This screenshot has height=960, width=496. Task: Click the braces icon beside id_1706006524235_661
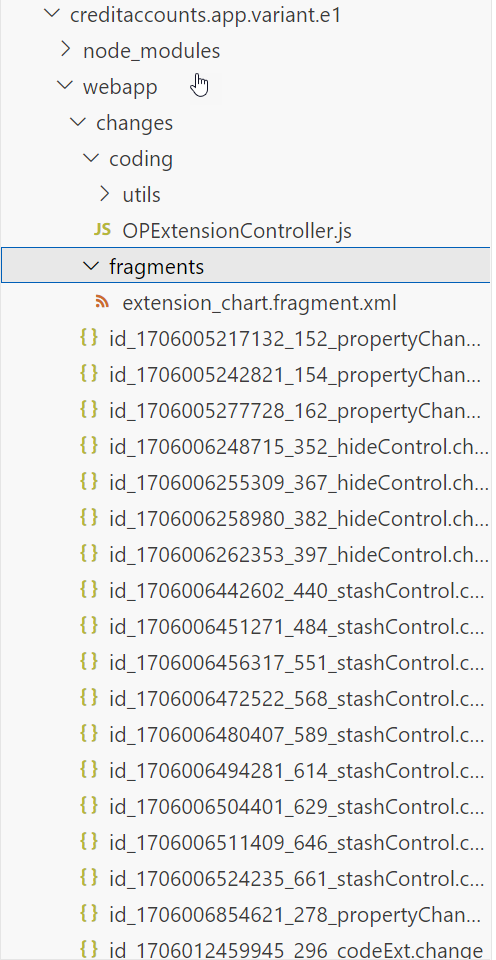pos(89,878)
